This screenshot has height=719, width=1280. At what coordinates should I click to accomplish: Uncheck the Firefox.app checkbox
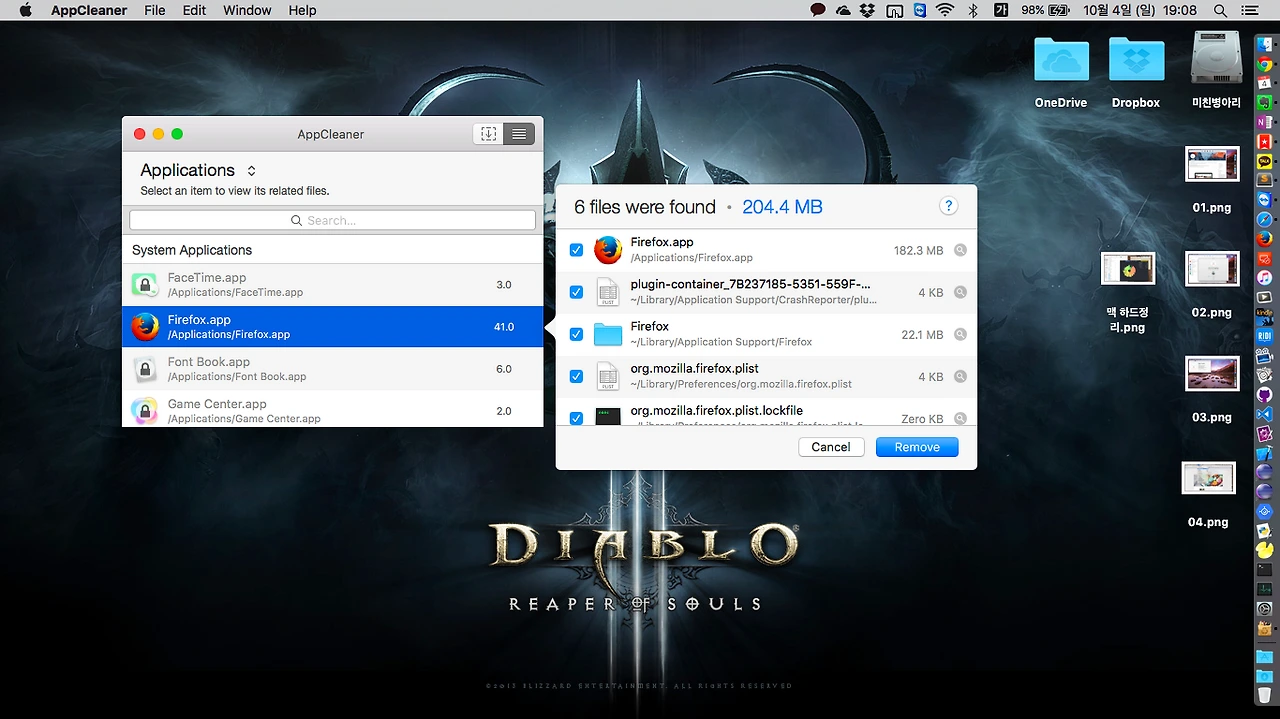point(576,250)
